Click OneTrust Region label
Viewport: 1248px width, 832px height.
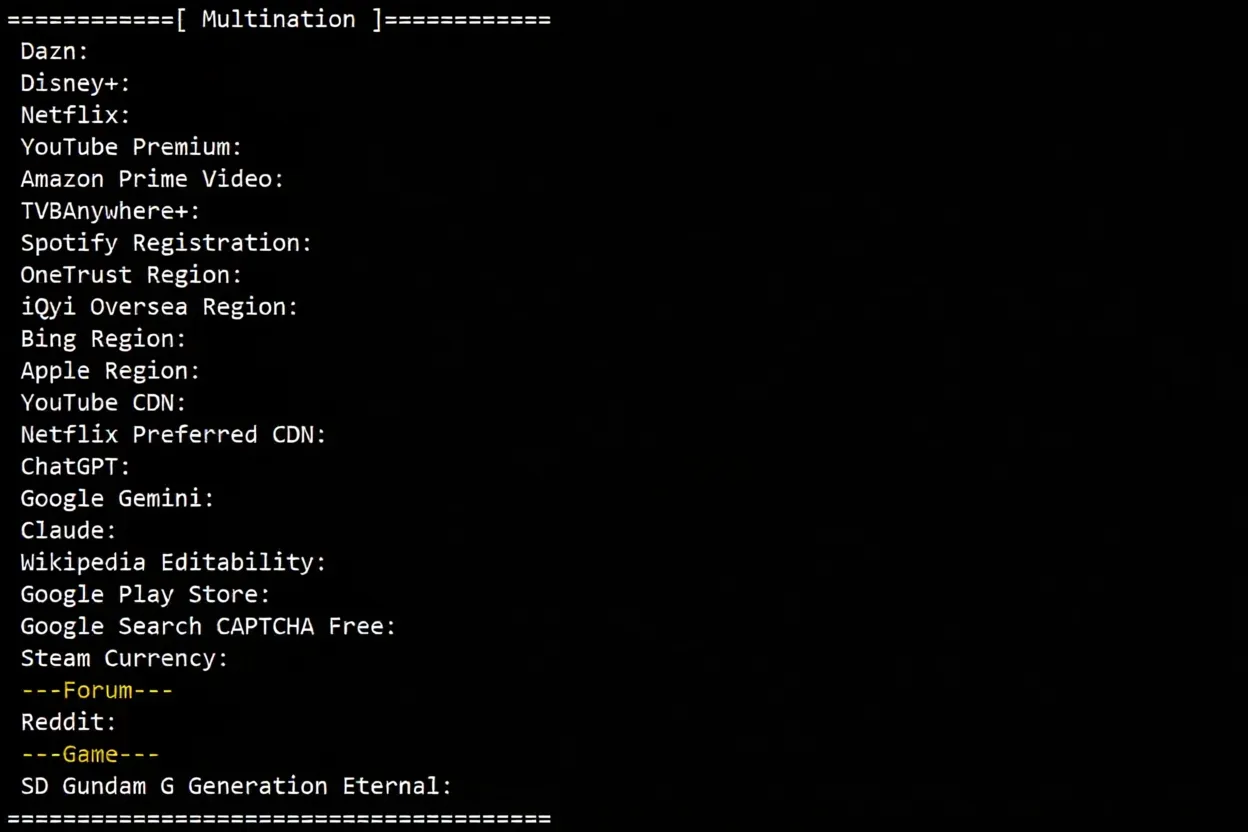tap(132, 275)
